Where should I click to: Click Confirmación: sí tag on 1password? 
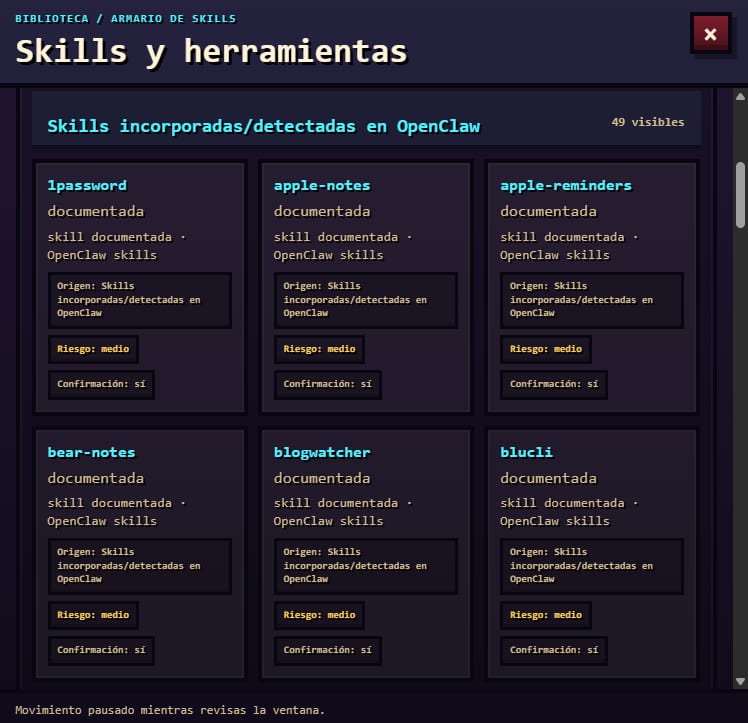tap(101, 384)
